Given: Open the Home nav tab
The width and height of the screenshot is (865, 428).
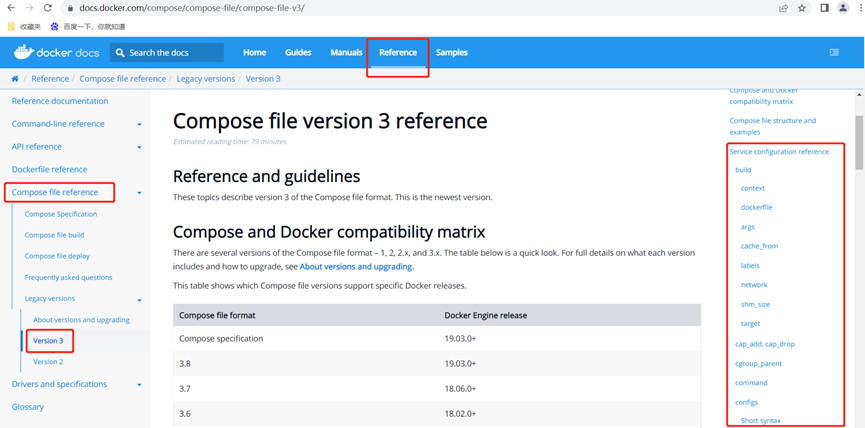Looking at the screenshot, I should [254, 53].
